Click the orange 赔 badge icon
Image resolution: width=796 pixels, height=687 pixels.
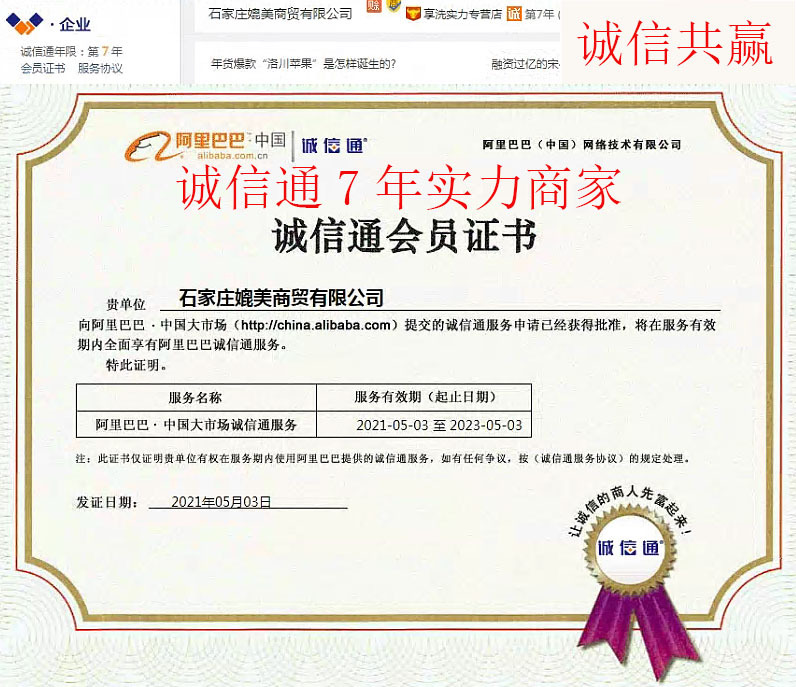(374, 6)
